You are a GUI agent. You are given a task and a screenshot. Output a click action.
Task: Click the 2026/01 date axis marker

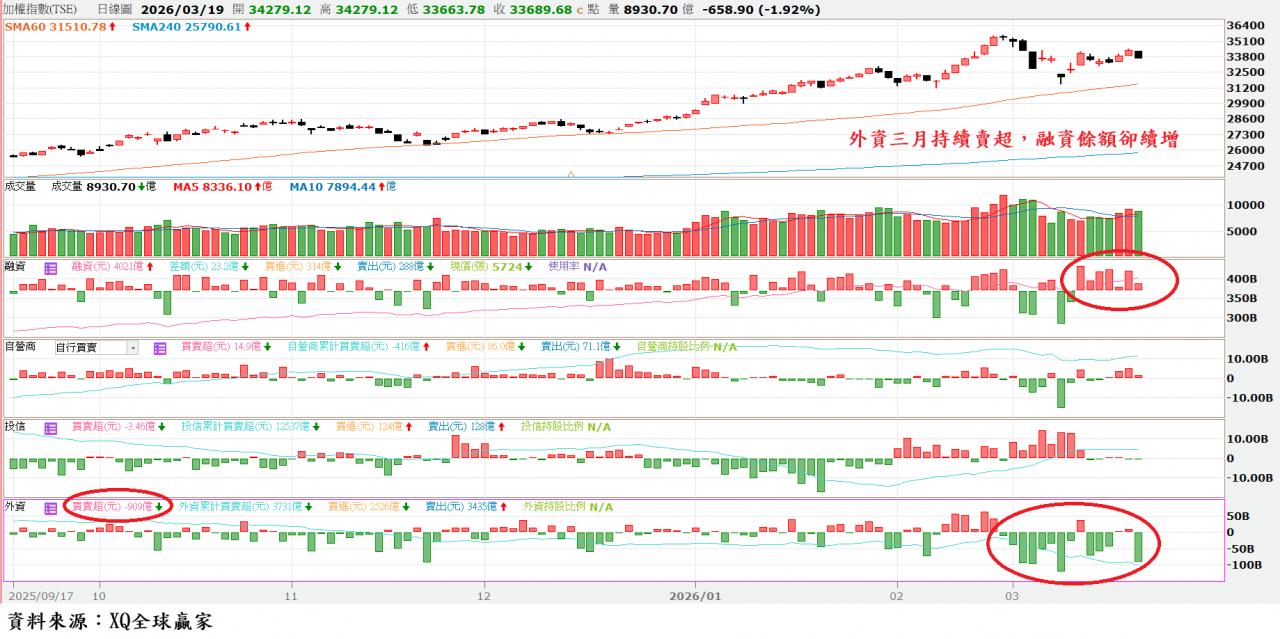pos(700,594)
